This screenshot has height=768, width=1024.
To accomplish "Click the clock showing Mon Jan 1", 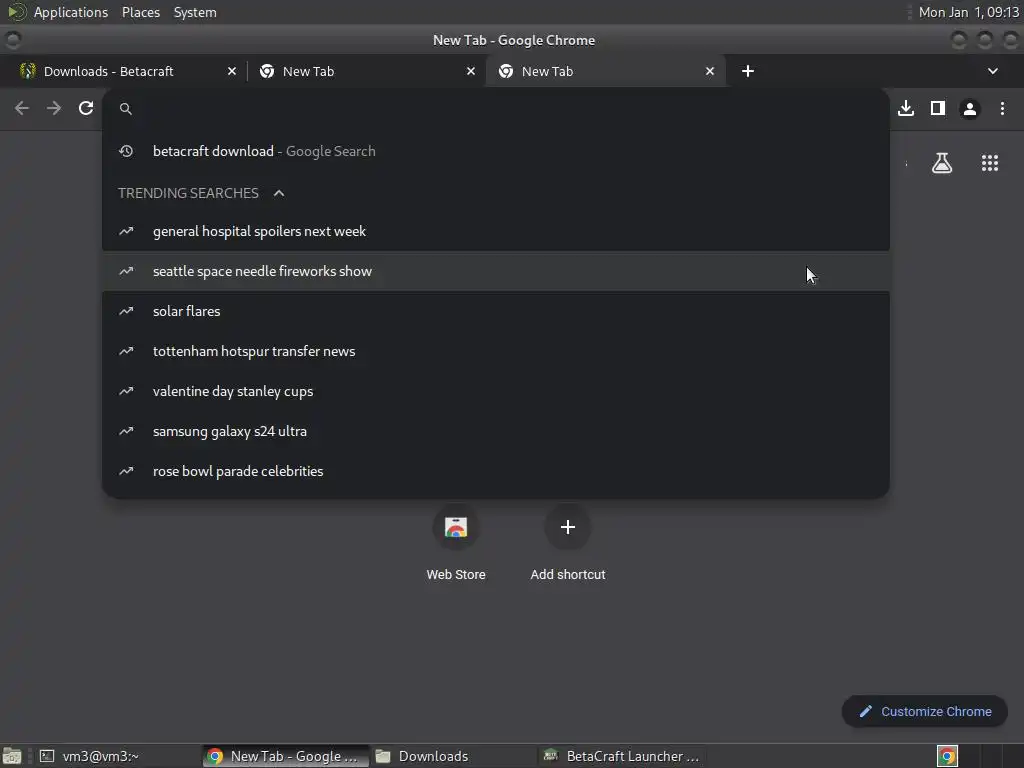I will point(968,12).
